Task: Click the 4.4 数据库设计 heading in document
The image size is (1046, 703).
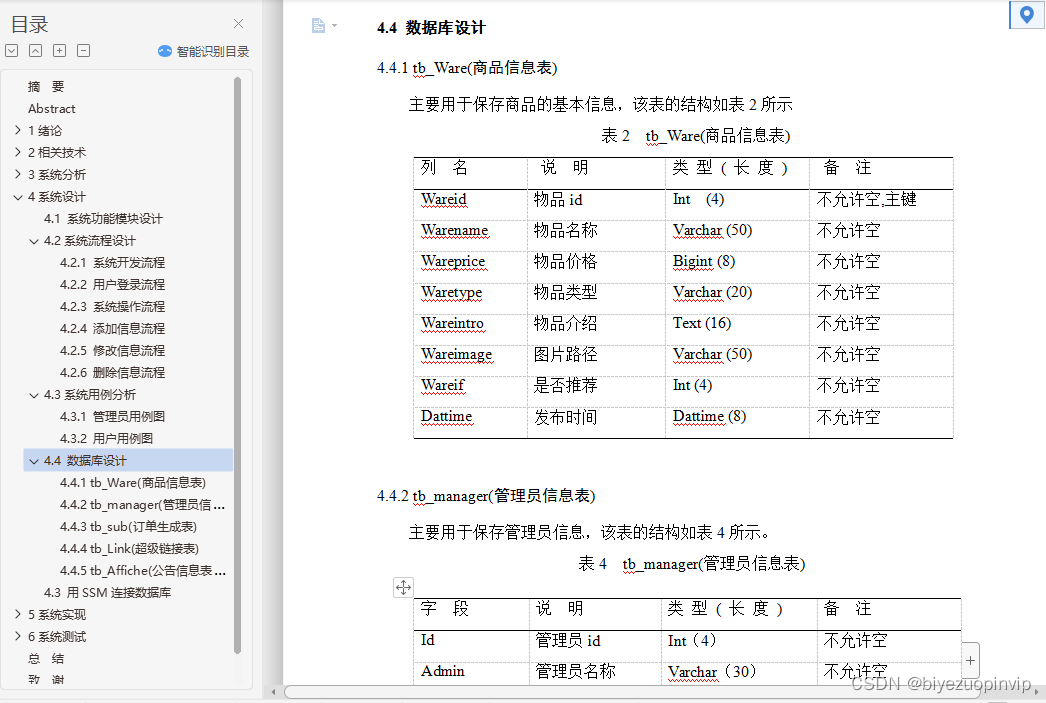Action: (431, 28)
